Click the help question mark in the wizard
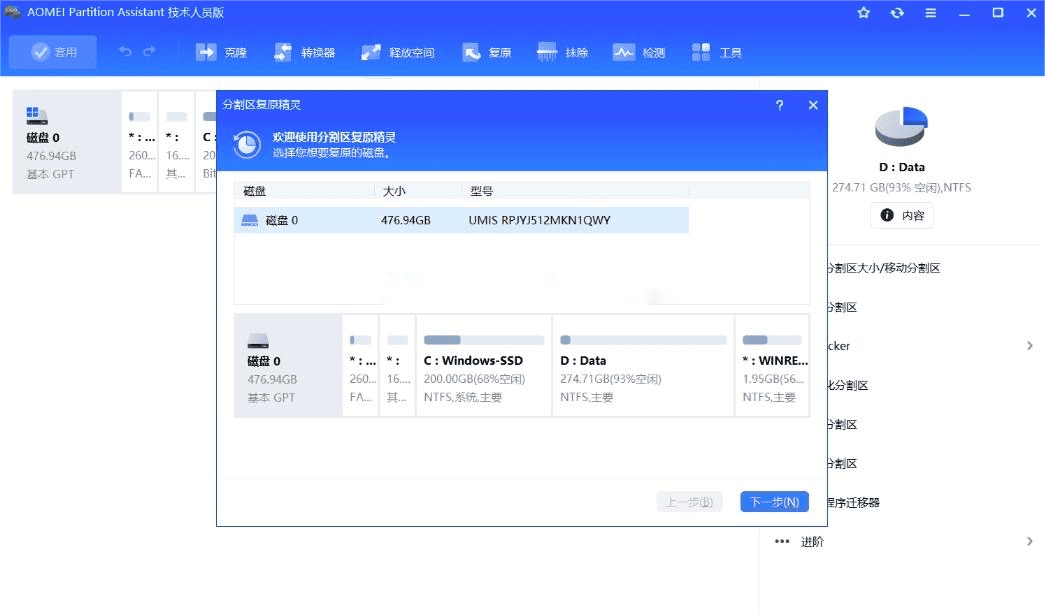 (779, 105)
